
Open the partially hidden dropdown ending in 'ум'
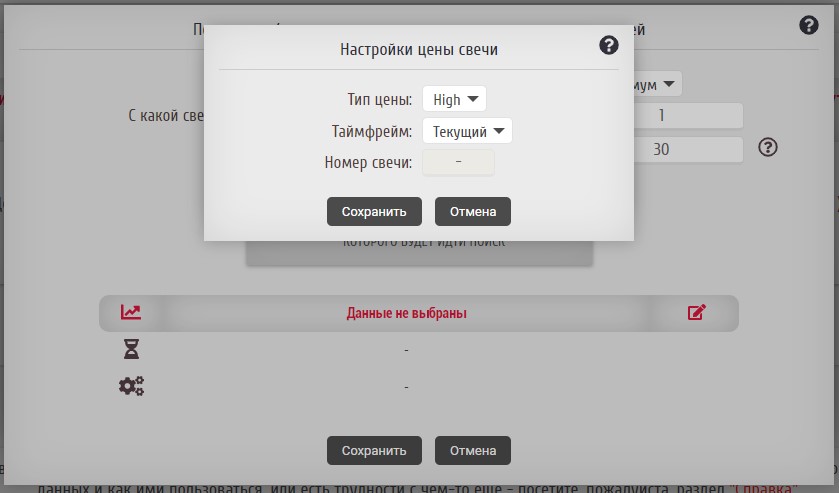coord(657,85)
